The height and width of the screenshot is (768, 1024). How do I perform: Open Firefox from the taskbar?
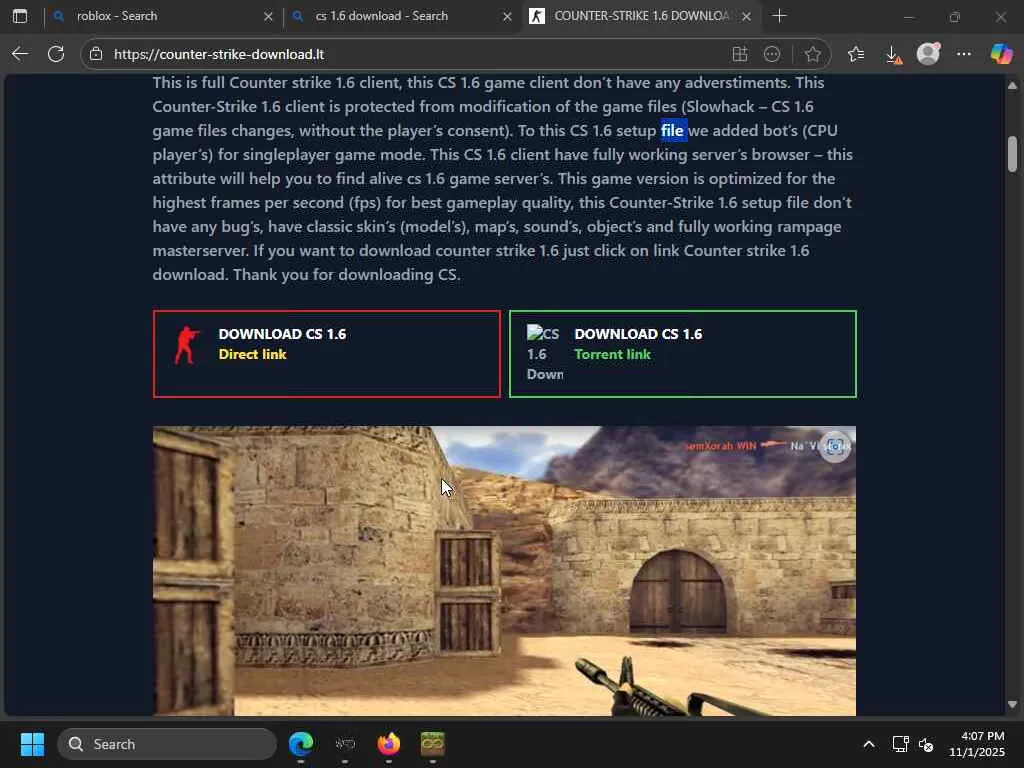[x=389, y=744]
